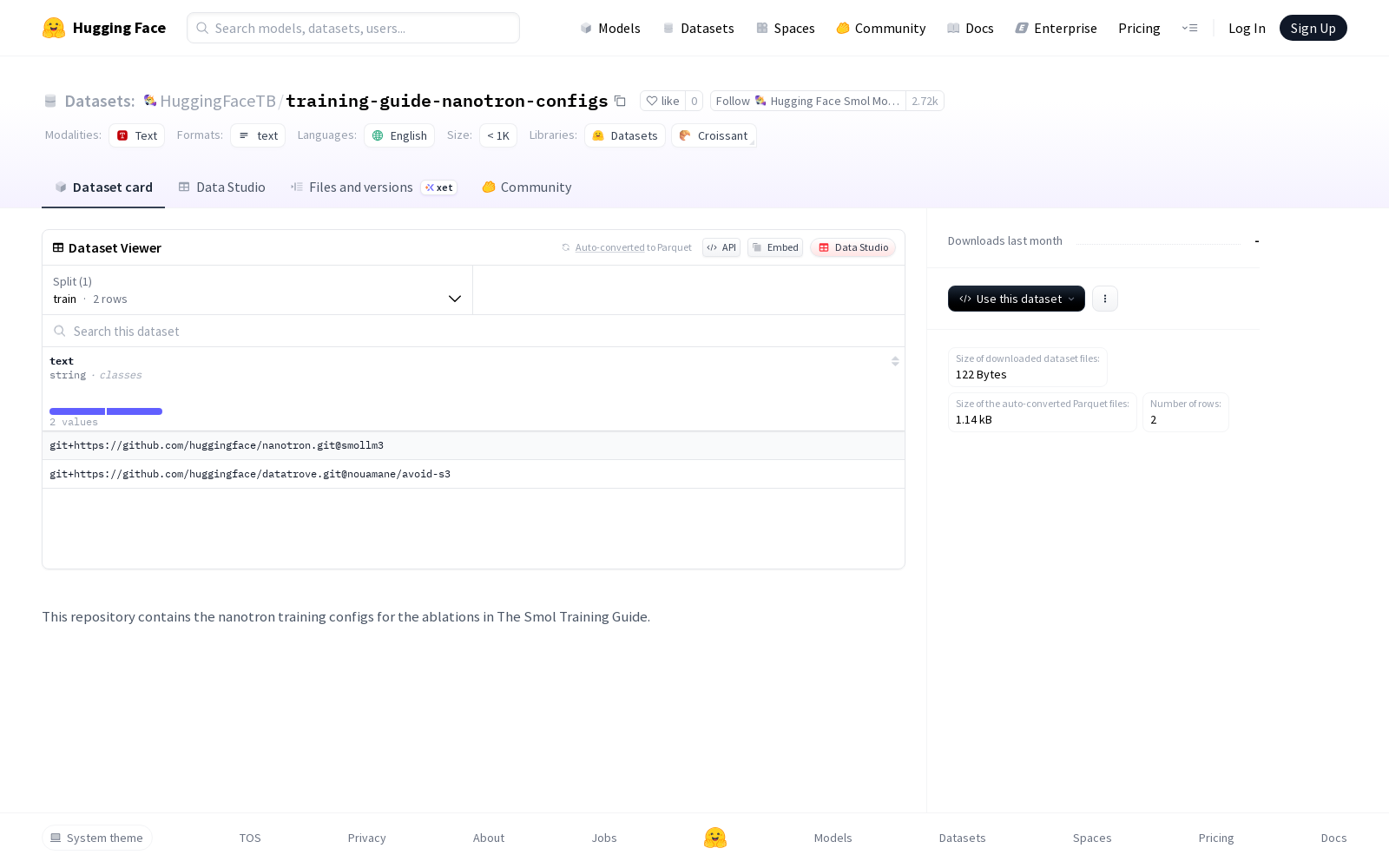Open the HuggingFaceTB organization link
Image resolution: width=1389 pixels, height=868 pixels.
pyautogui.click(x=218, y=101)
